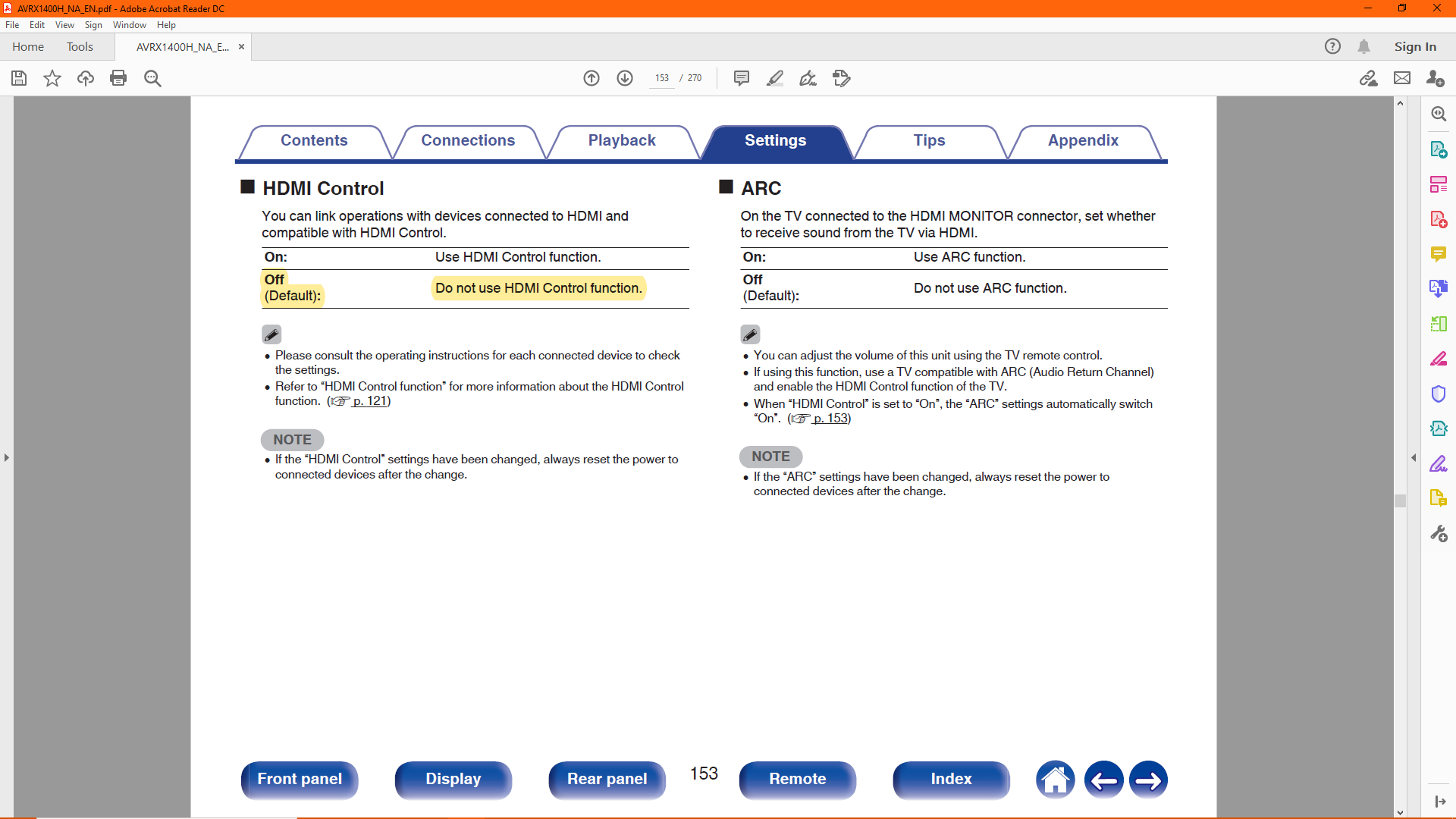
Task: Expand the left navigation pane arrow
Action: [7, 457]
